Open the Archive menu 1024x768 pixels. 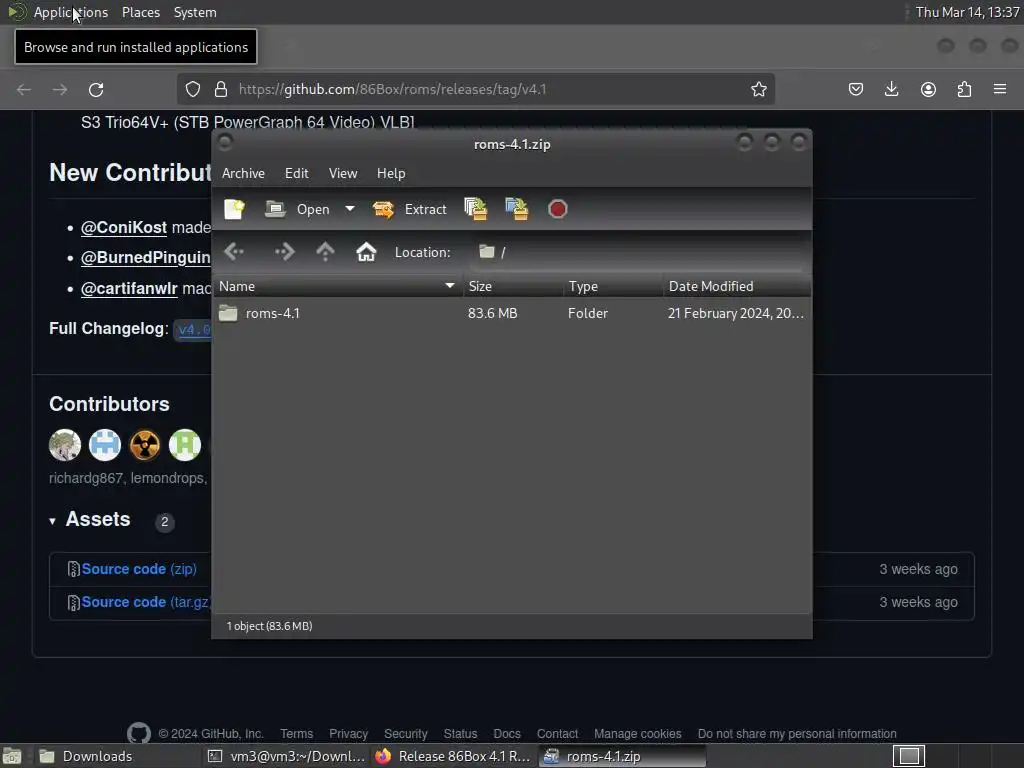pyautogui.click(x=244, y=173)
